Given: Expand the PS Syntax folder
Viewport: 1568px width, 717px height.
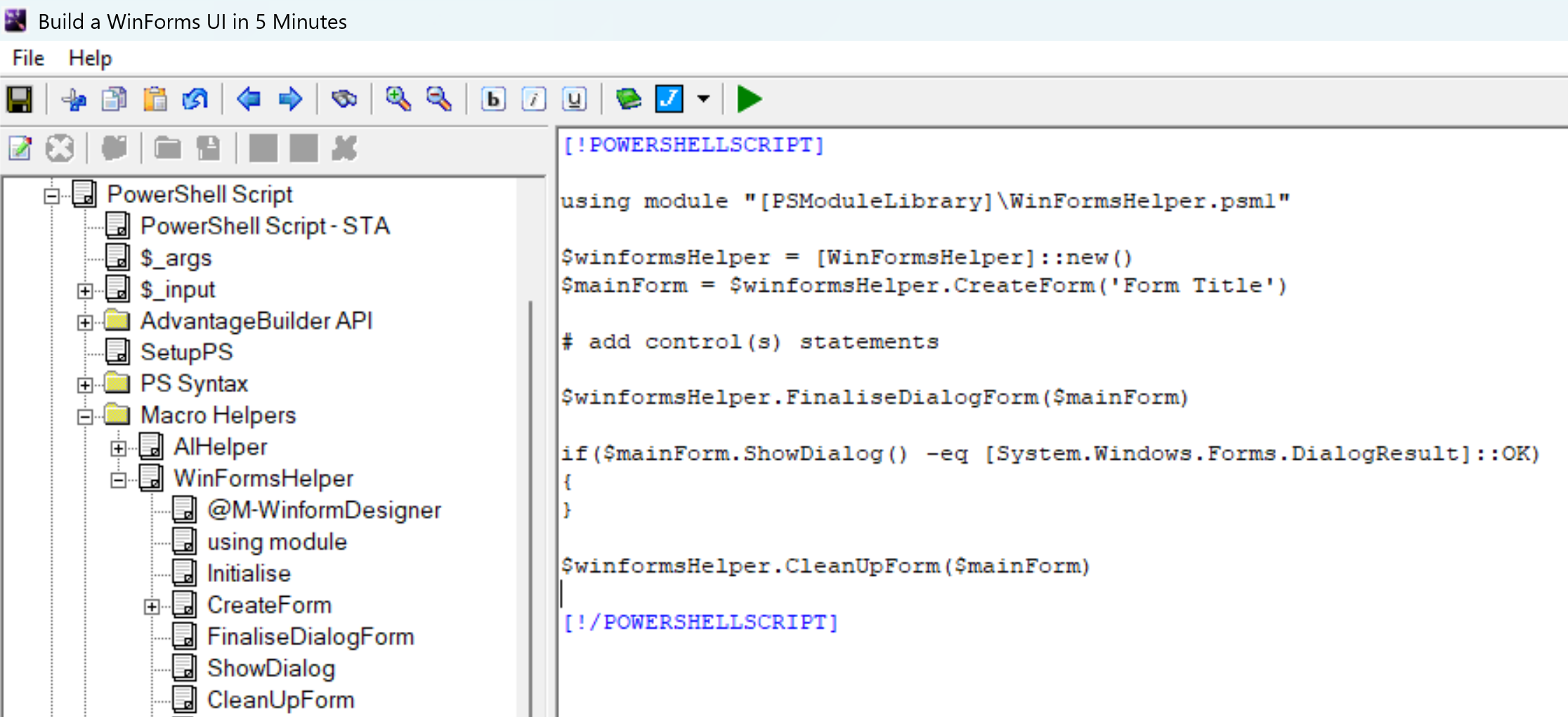Looking at the screenshot, I should tap(85, 385).
